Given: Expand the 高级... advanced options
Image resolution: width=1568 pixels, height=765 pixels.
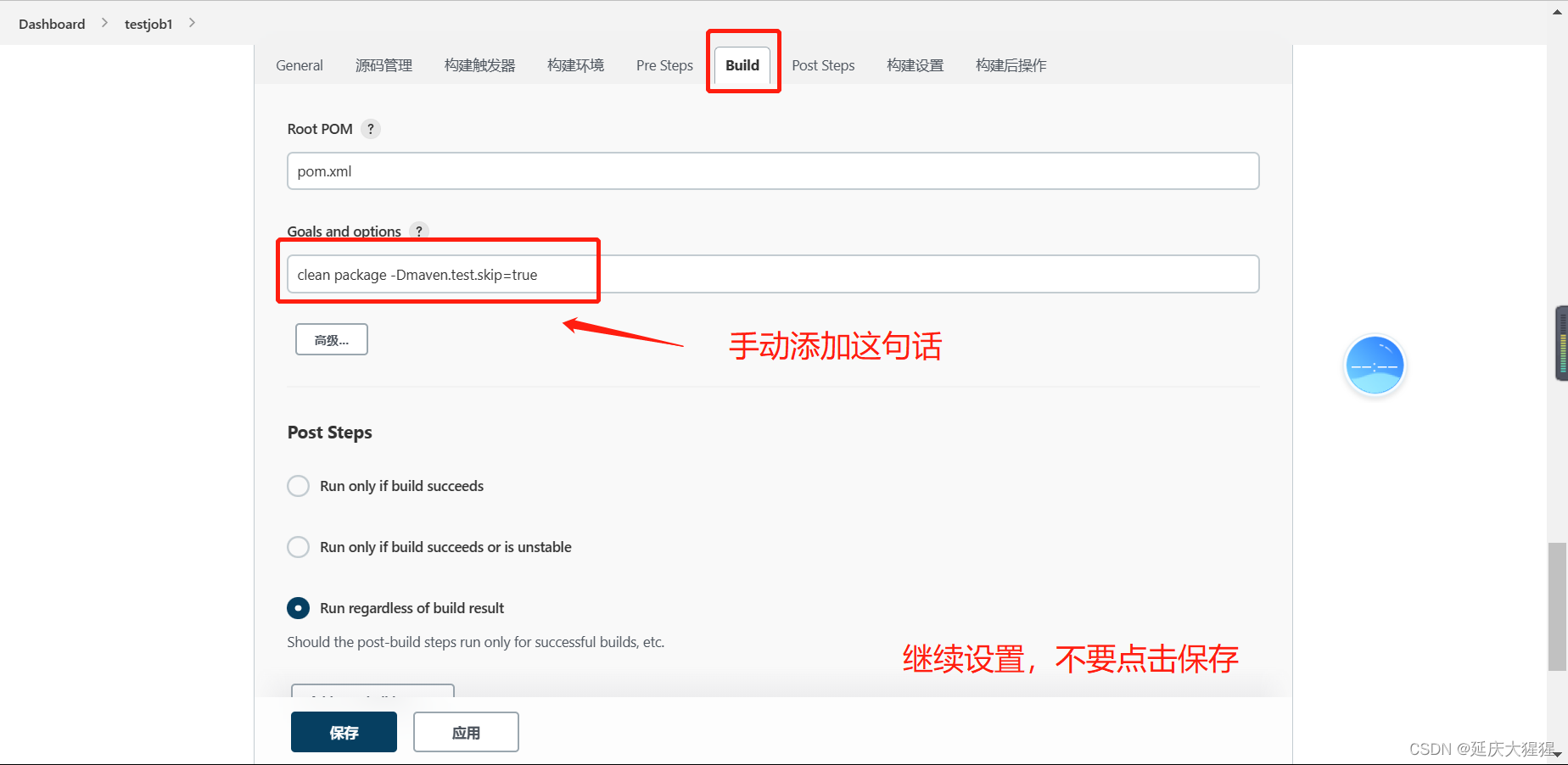Looking at the screenshot, I should [x=332, y=339].
